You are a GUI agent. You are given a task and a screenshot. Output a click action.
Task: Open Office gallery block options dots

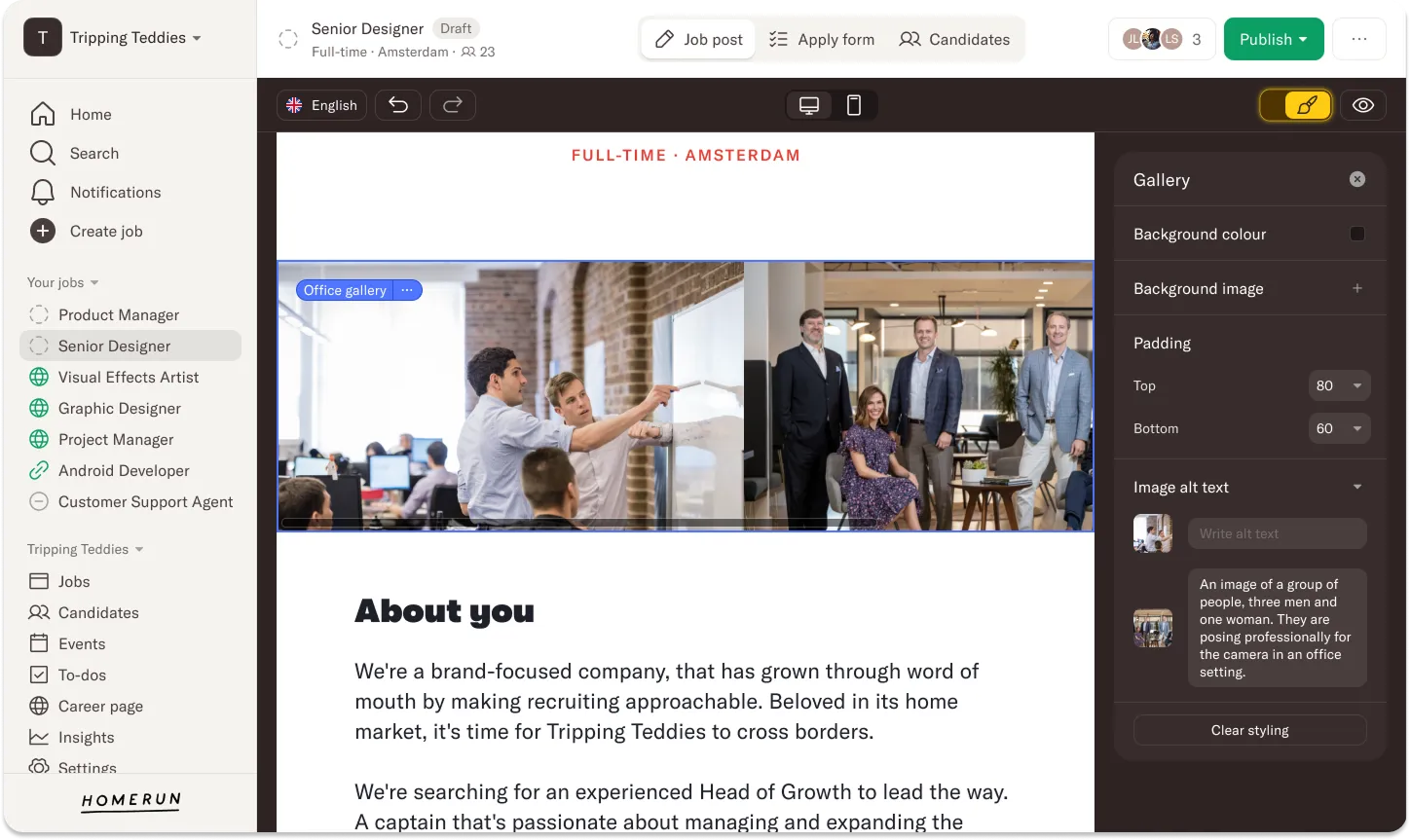[x=407, y=290]
